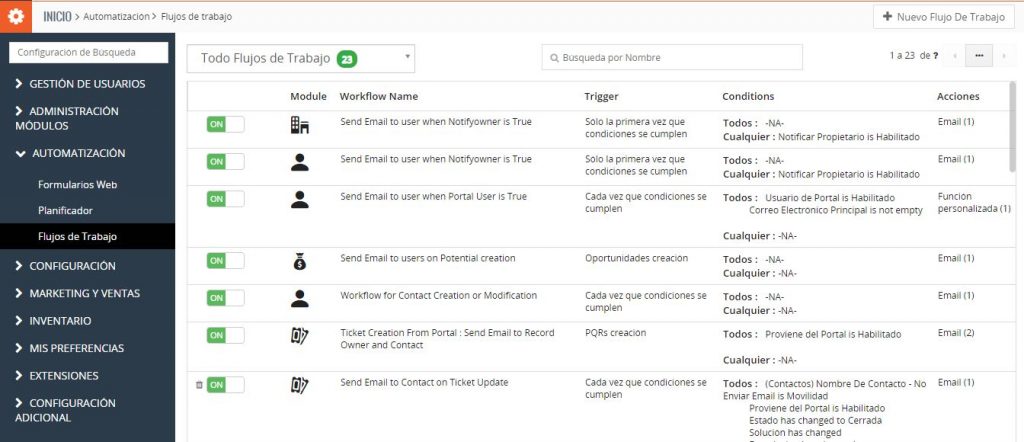Switch off Send Email on Ticket Update

click(225, 385)
